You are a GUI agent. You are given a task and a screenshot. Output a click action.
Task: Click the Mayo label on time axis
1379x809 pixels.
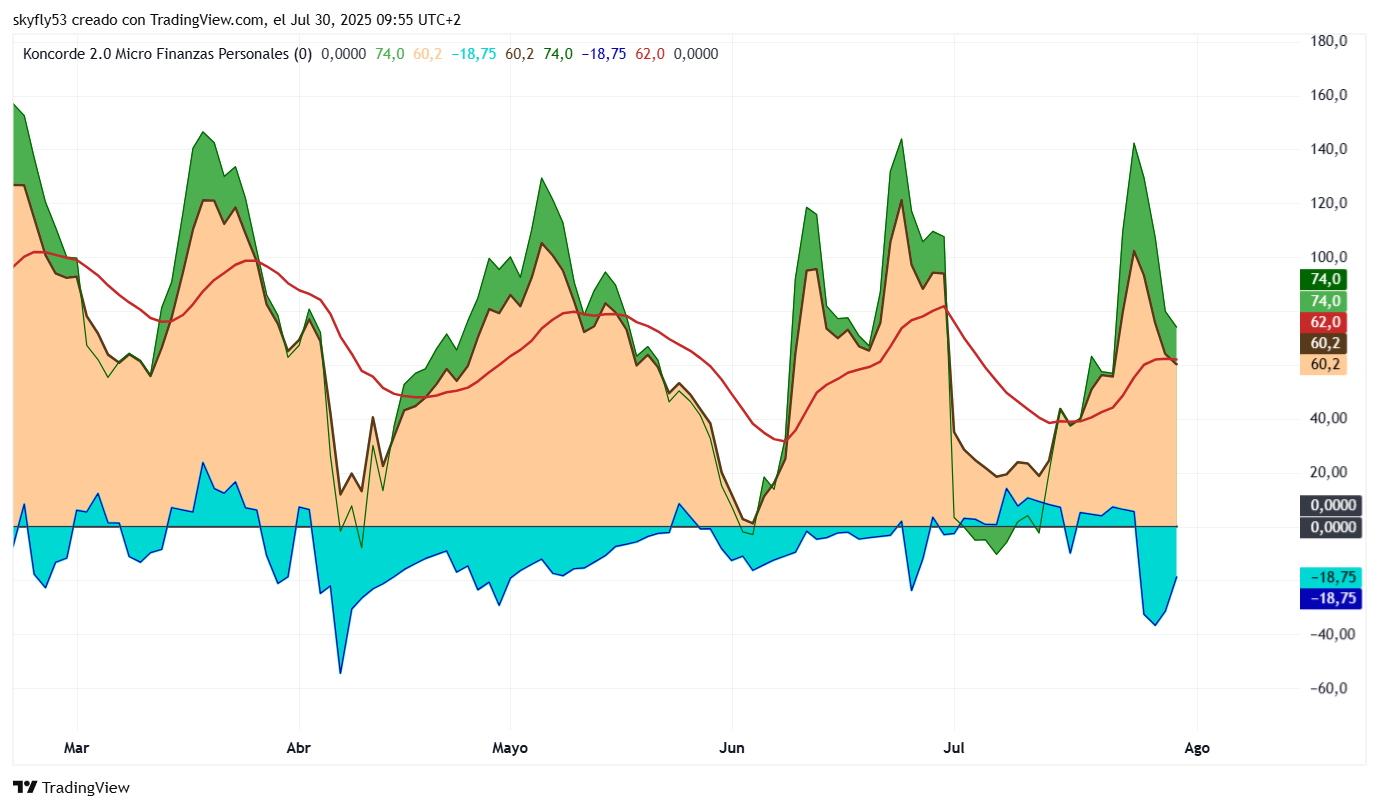(510, 748)
